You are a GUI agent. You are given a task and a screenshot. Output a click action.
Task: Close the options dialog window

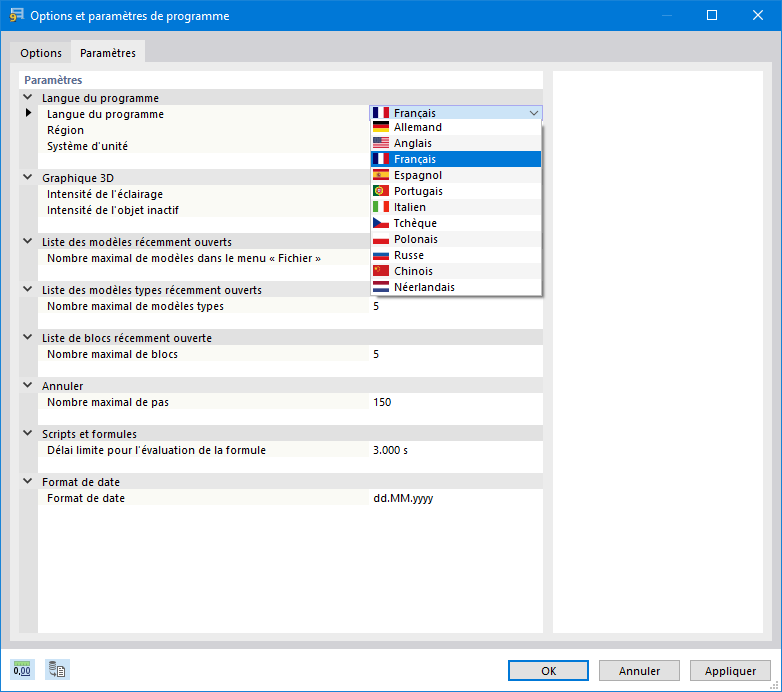[x=758, y=15]
